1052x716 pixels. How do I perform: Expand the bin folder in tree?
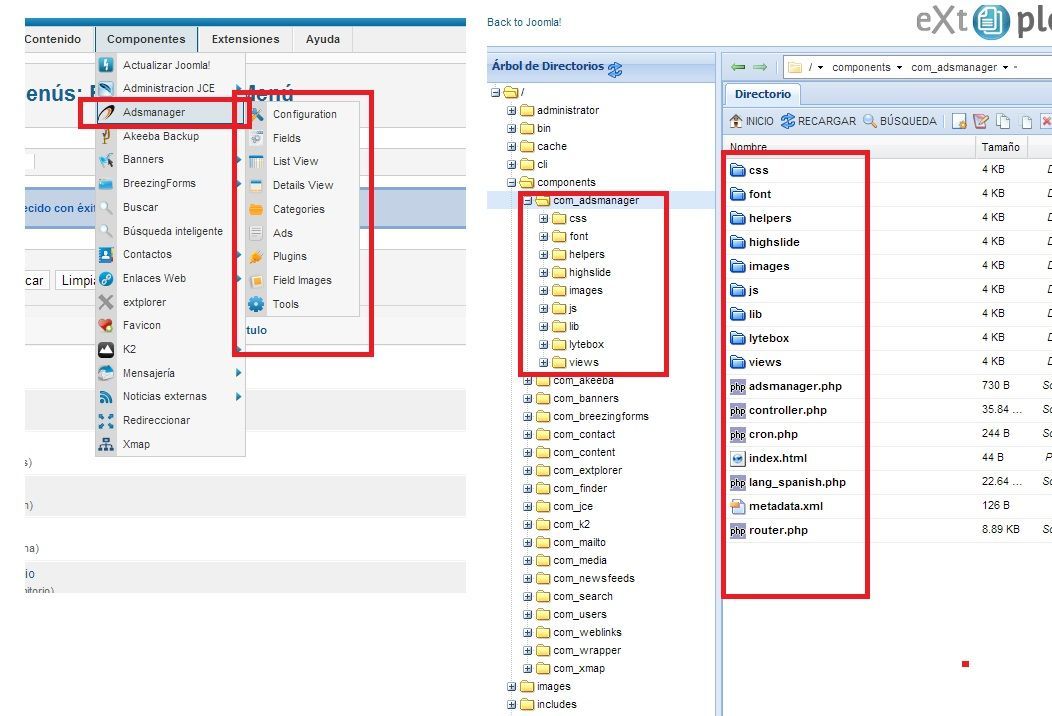click(x=511, y=128)
